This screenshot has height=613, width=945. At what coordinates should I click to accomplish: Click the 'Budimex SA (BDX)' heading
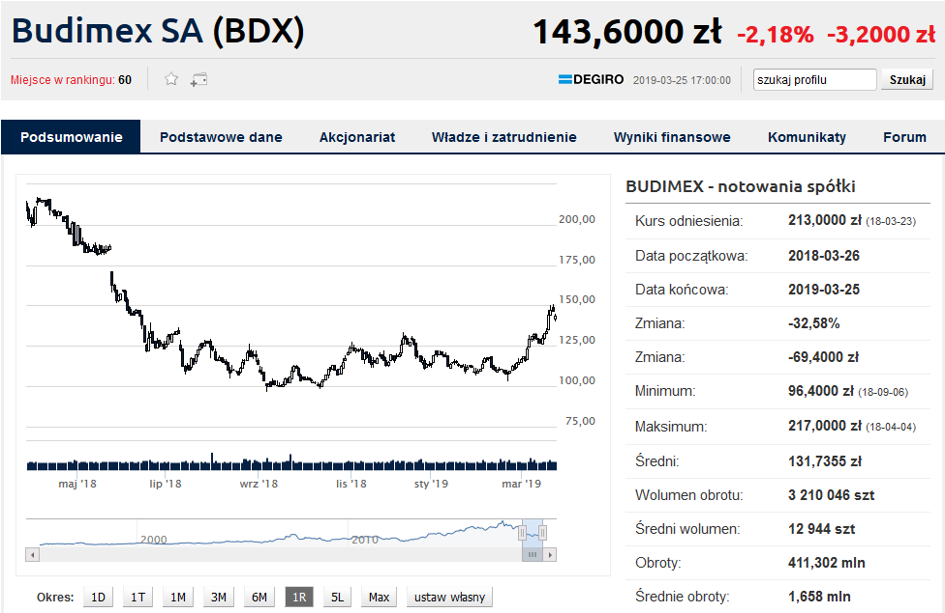(158, 30)
